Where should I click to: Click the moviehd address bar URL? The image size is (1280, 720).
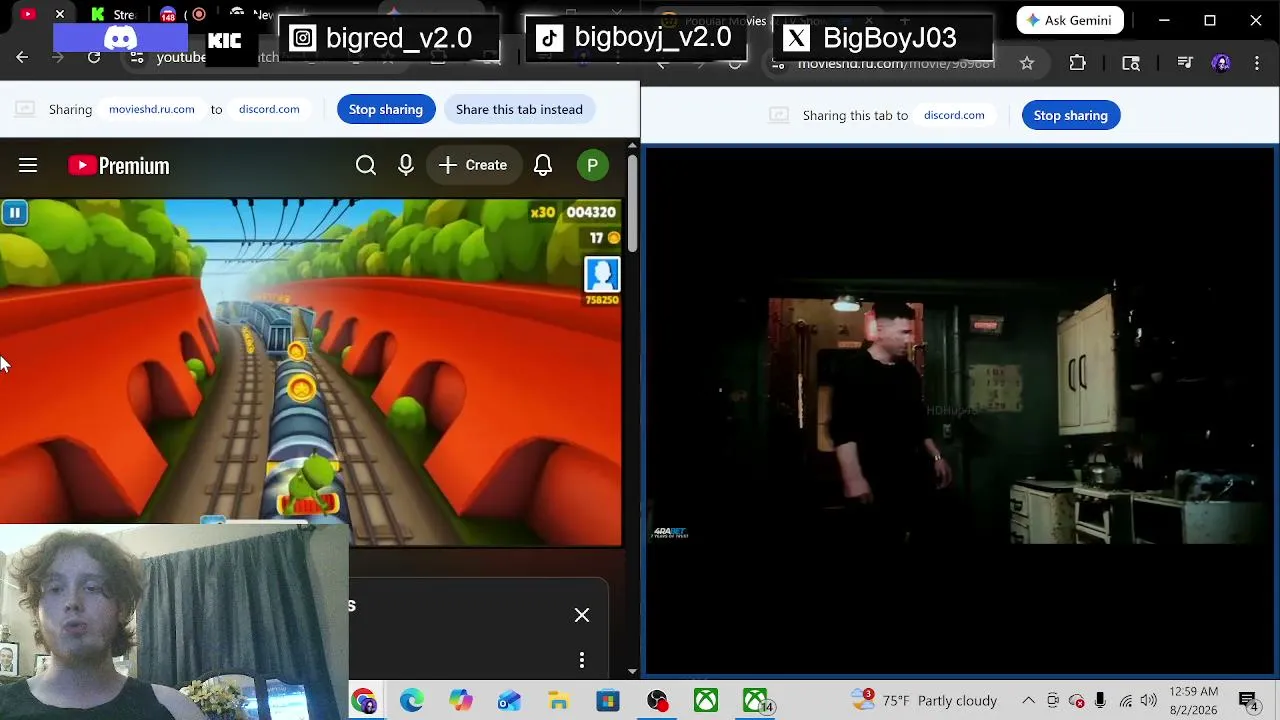(x=897, y=63)
